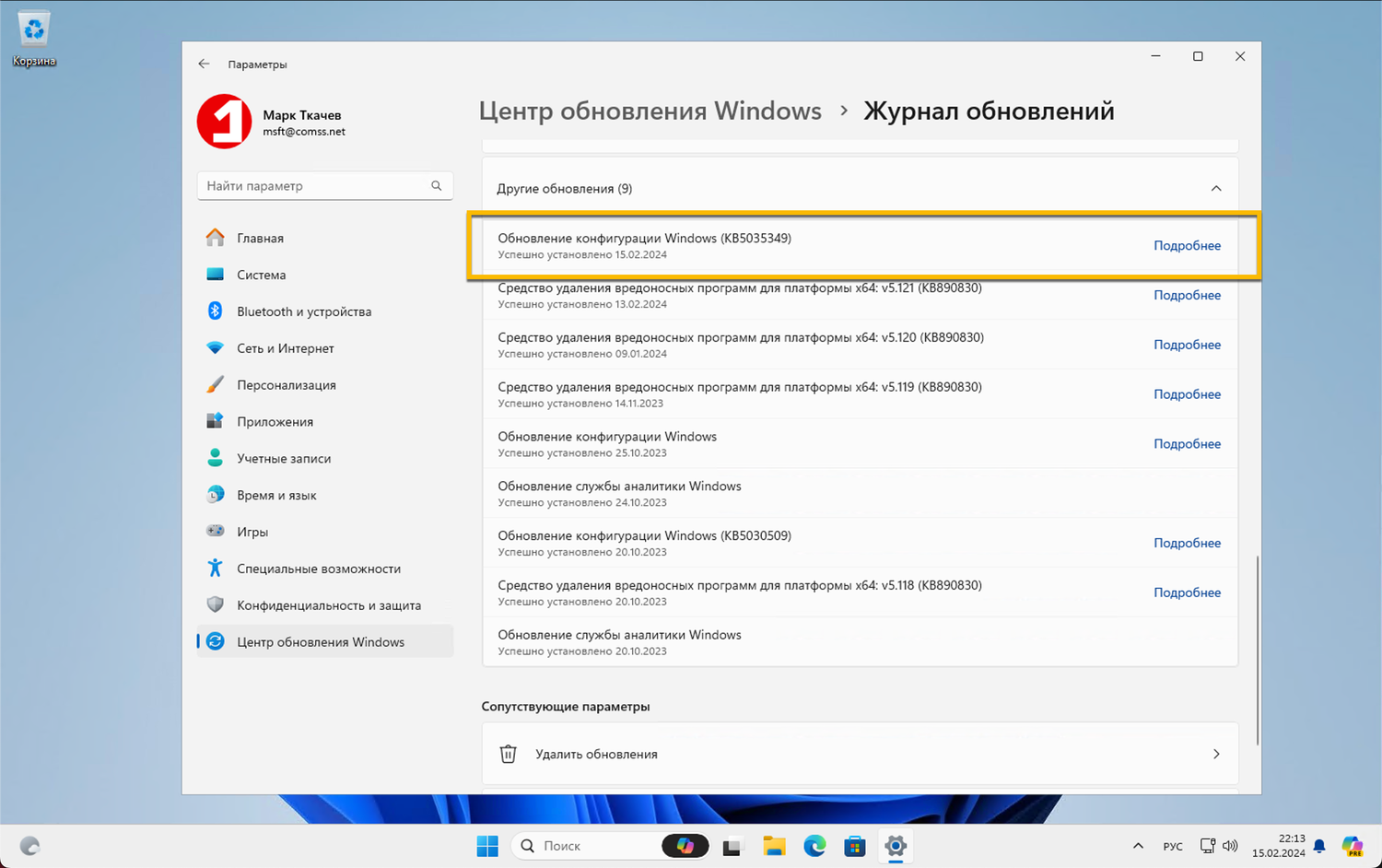Click the Журнал обновлений page title
This screenshot has height=868, width=1382.
click(x=989, y=111)
